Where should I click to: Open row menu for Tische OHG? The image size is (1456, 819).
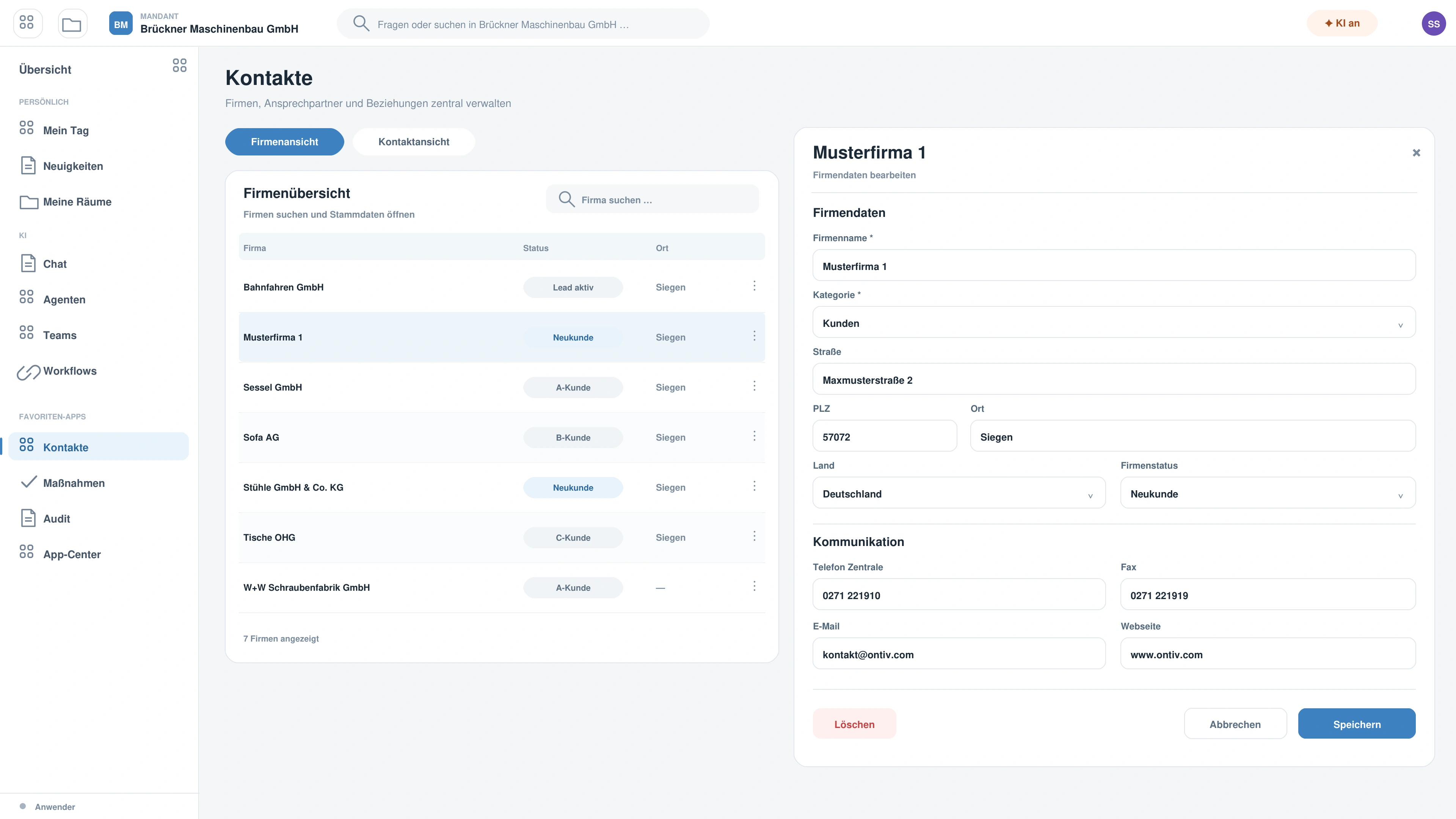click(754, 537)
